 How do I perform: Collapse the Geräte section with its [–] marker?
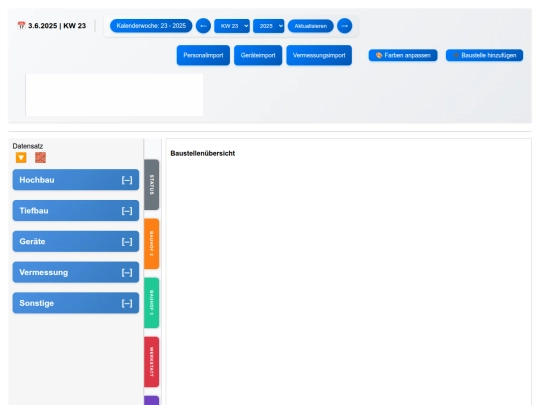[x=127, y=242]
